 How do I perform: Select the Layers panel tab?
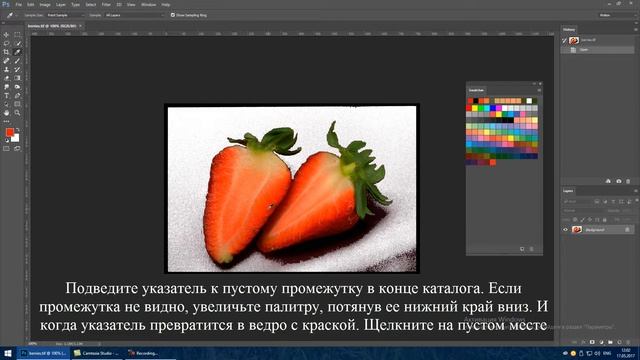pyautogui.click(x=568, y=191)
